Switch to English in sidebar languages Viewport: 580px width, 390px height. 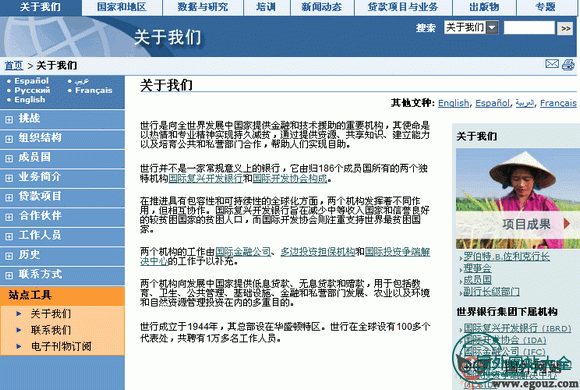coord(30,100)
